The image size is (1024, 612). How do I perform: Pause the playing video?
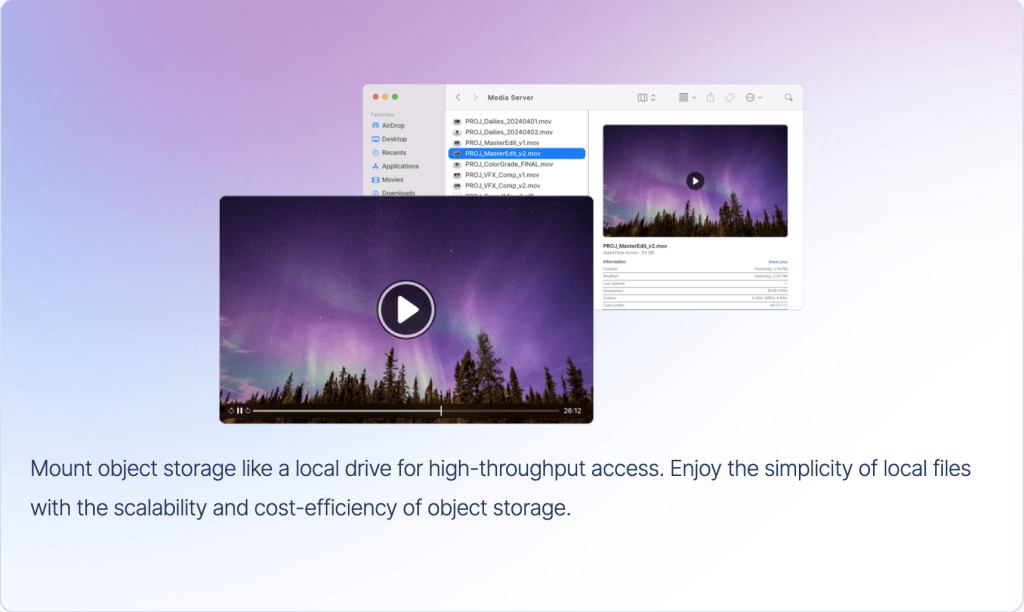[240, 410]
